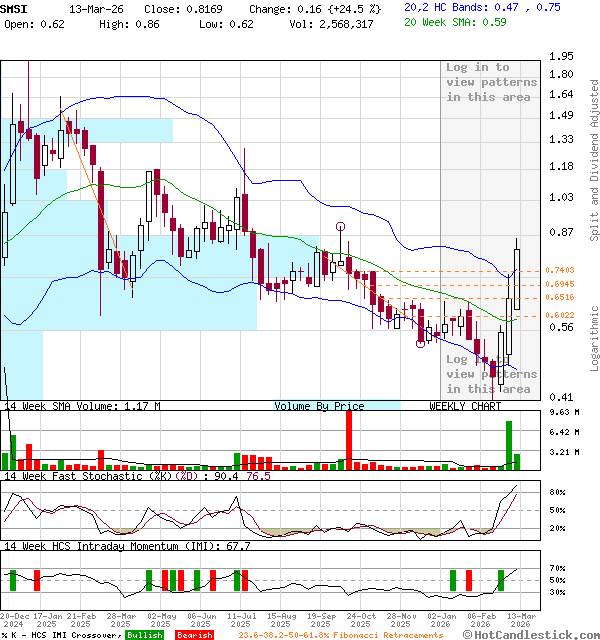Select the WEEKLY CHART label

465,406
